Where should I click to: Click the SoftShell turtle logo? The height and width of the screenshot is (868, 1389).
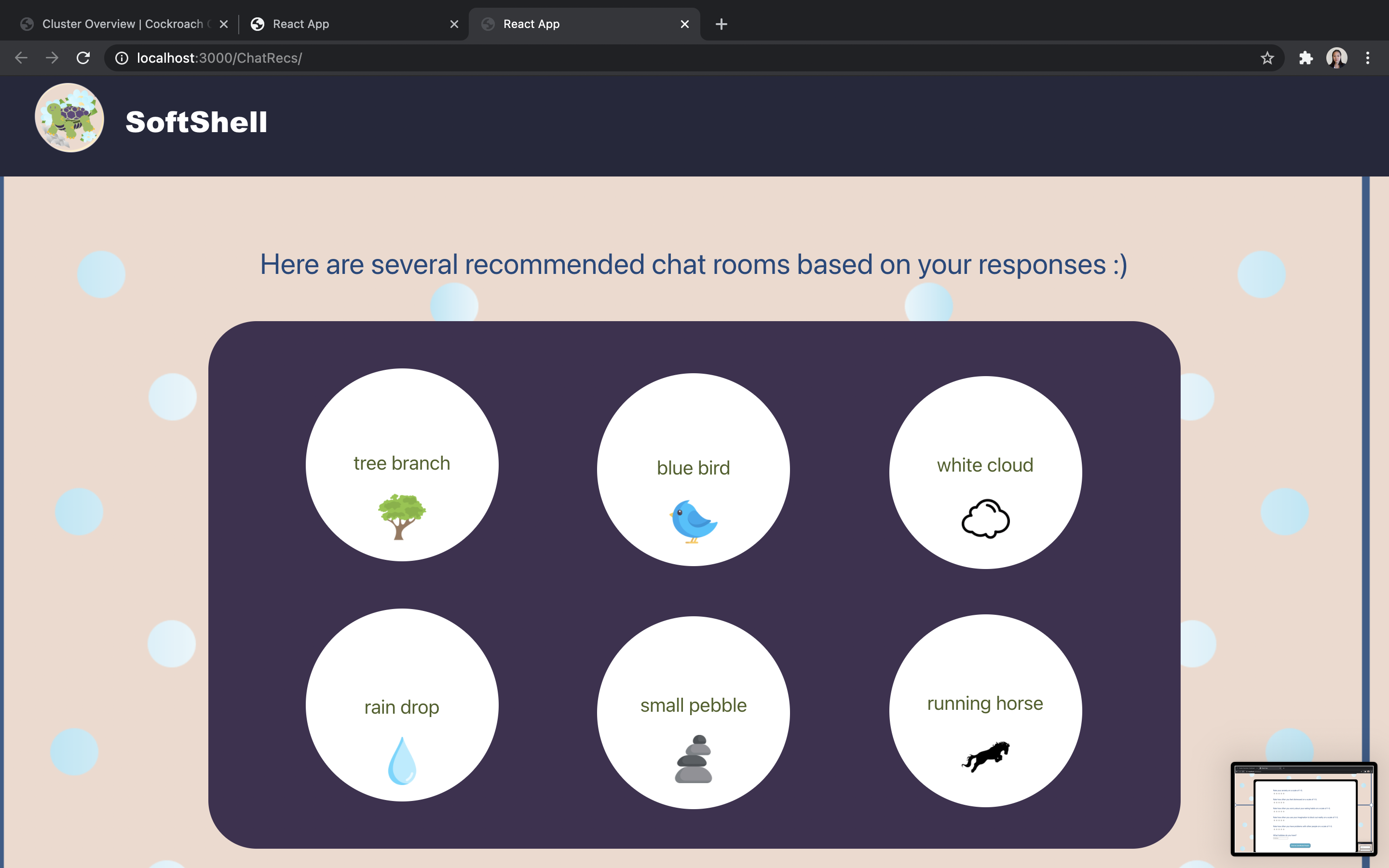coord(69,118)
